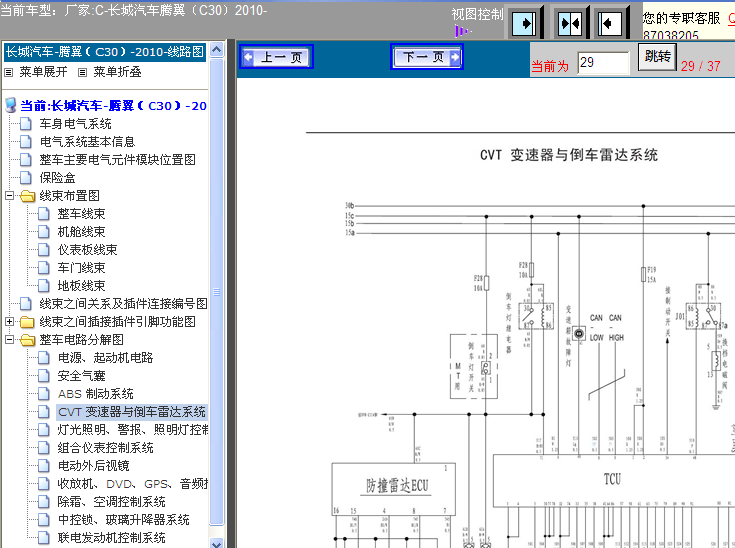Click the small icon before 菜单折叠
The width and height of the screenshot is (735, 548).
pyautogui.click(x=82, y=72)
